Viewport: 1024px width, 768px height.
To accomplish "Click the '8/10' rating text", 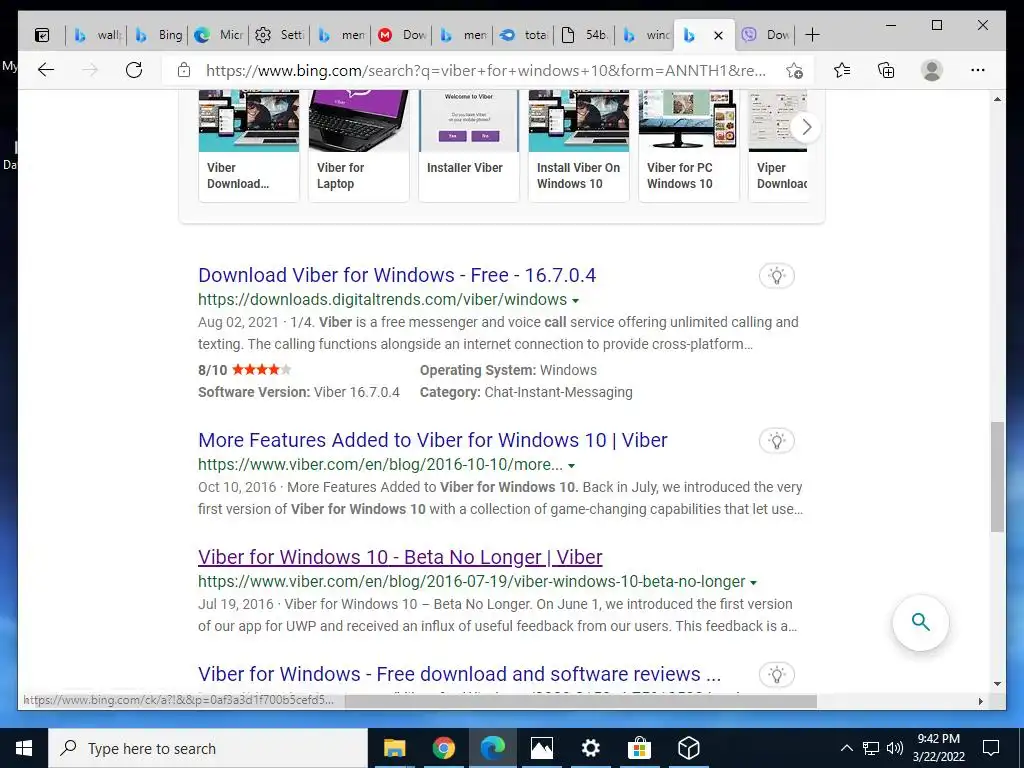I will pyautogui.click(x=212, y=370).
